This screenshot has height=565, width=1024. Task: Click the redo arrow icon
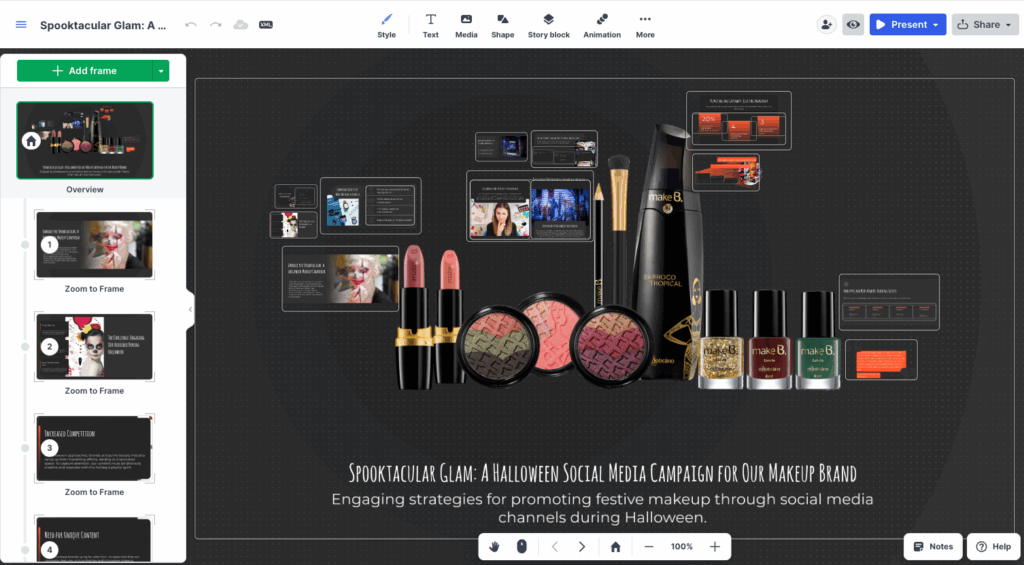[215, 25]
